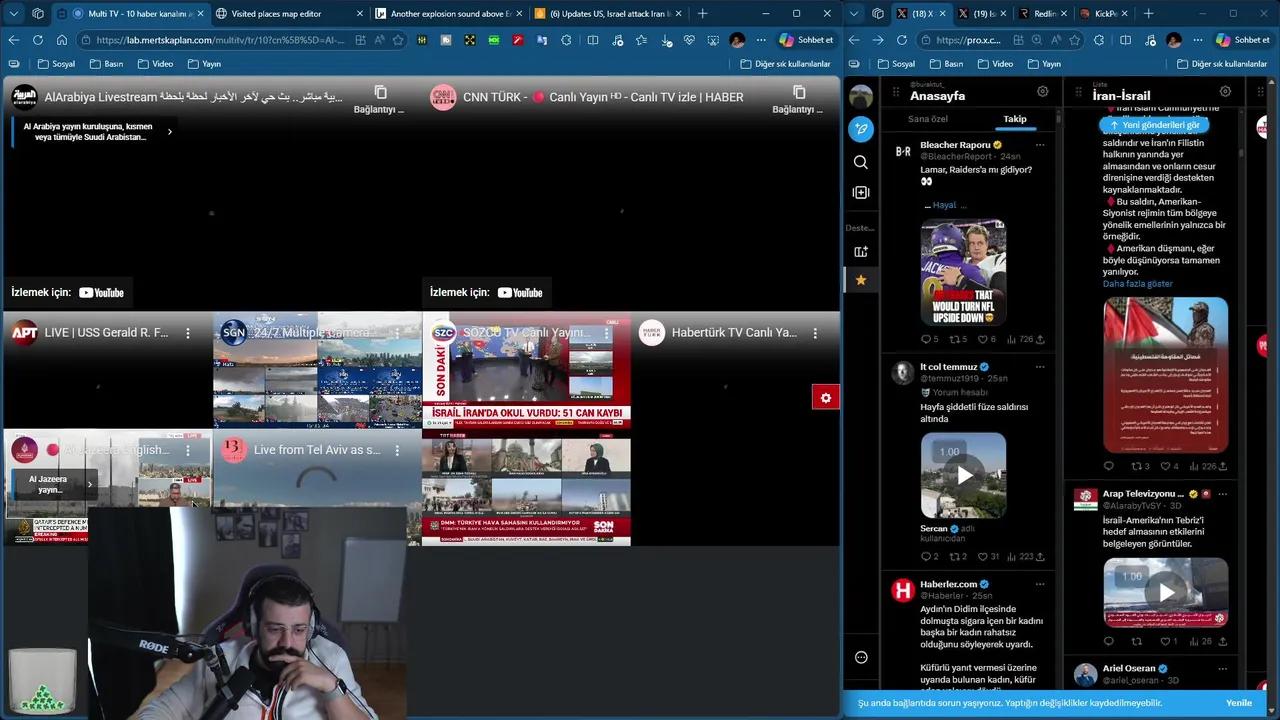The height and width of the screenshot is (720, 1280).
Task: Open the Palestinian flag image in İran-İsrail column
Action: coord(1165,375)
